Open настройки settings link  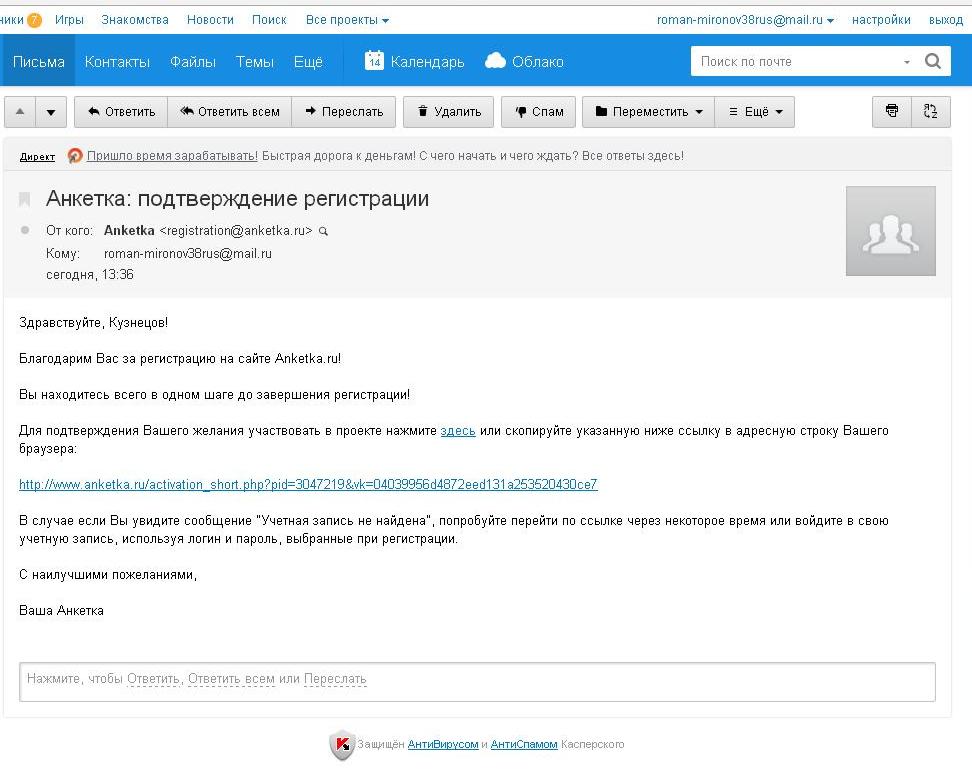(x=881, y=20)
